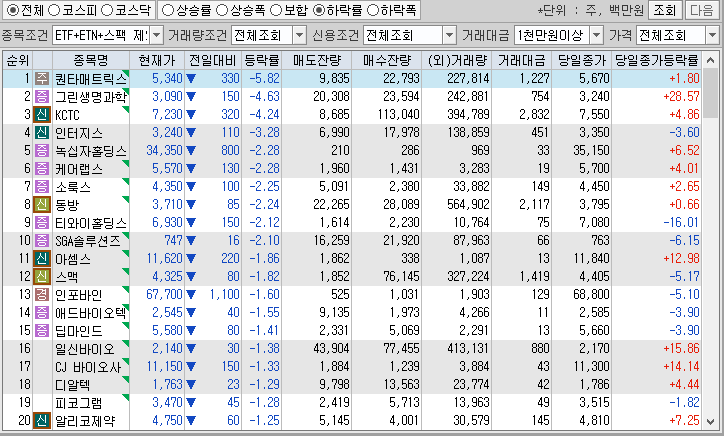Image resolution: width=724 pixels, height=436 pixels.
Task: Click the 증 badge icon for 그린생명과학
Action: pyautogui.click(x=42, y=97)
